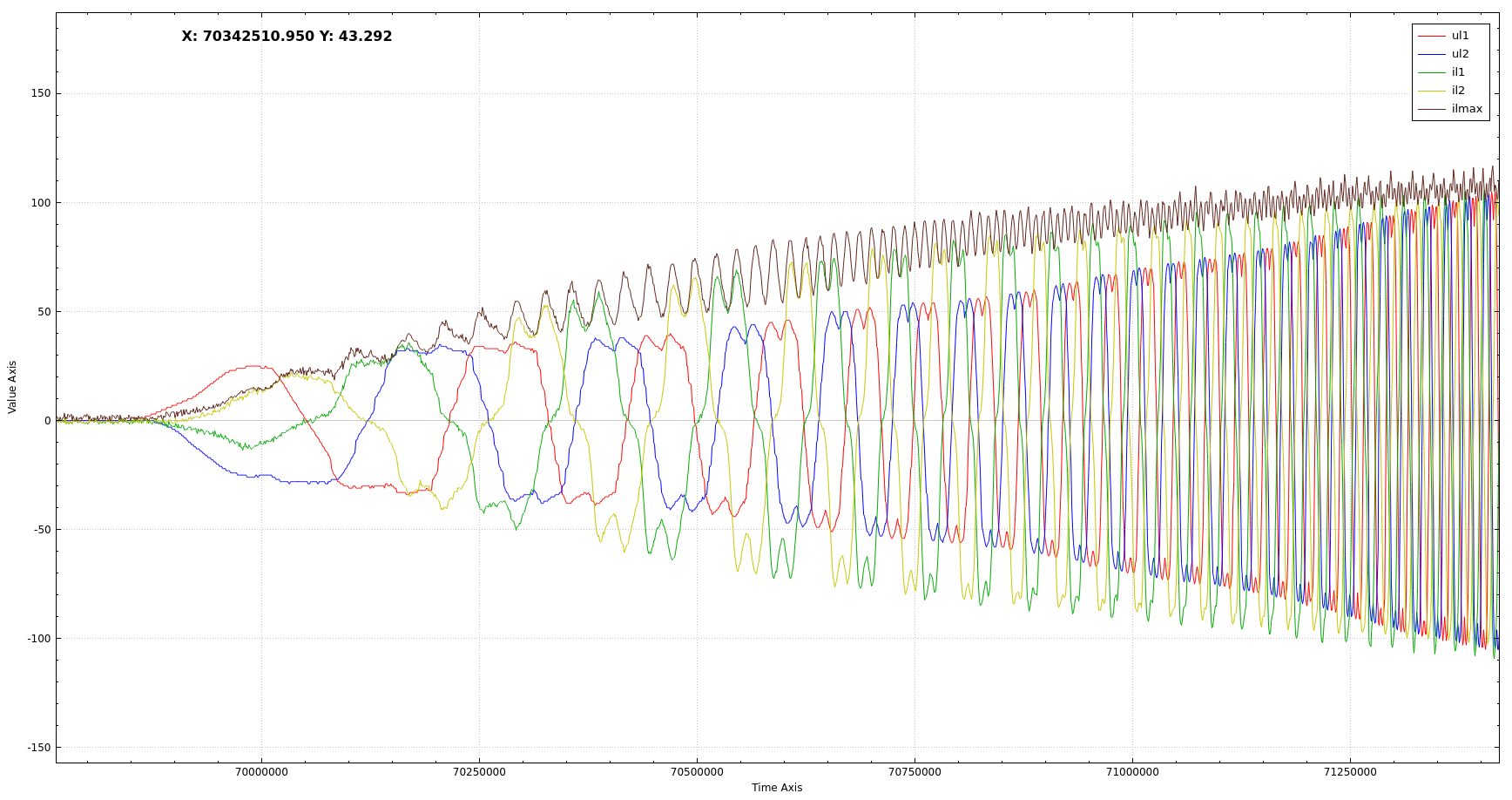
Task: Click the il1 legend text
Action: coord(1458,72)
